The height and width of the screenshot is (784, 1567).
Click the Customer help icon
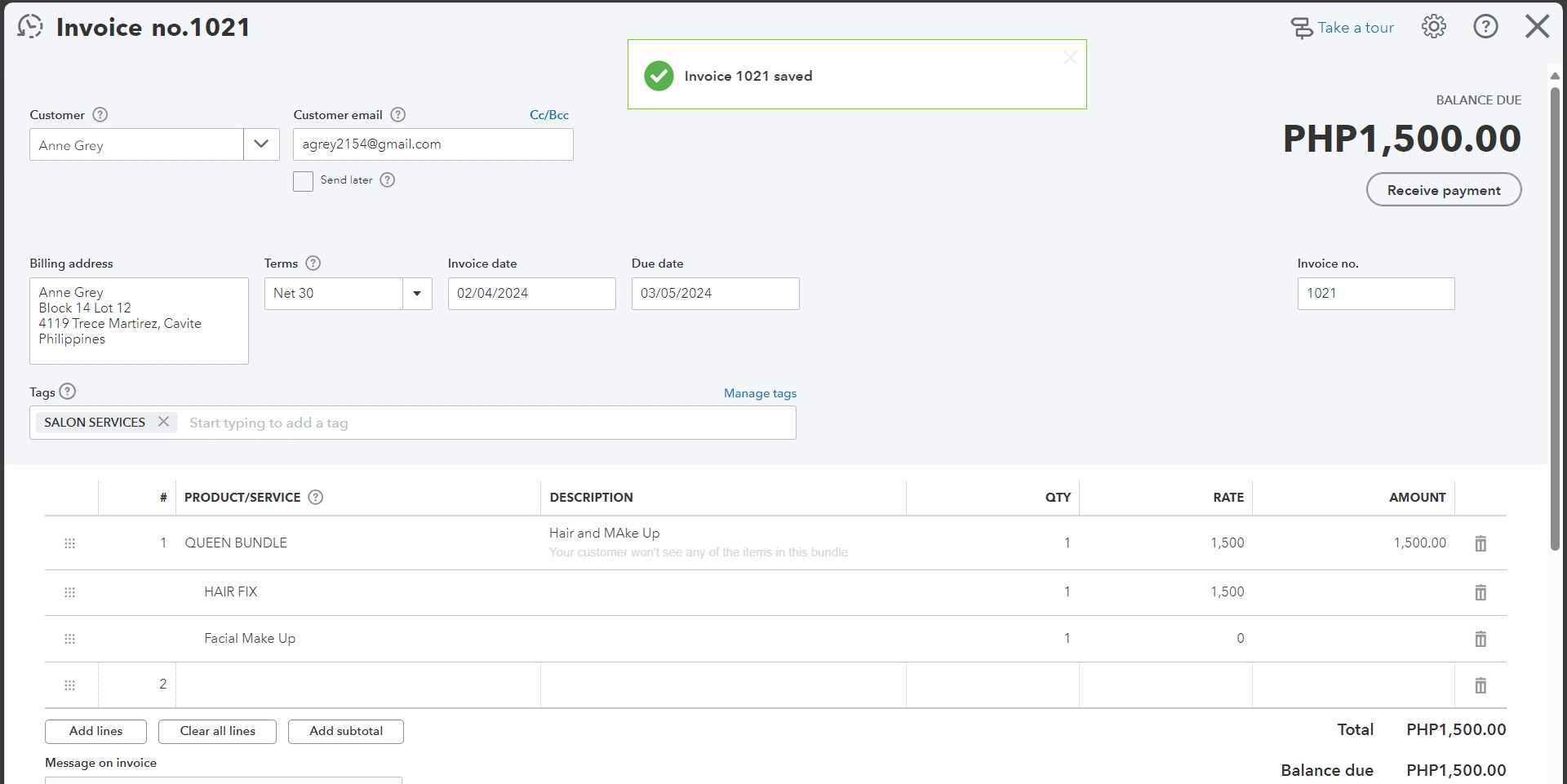coord(100,115)
